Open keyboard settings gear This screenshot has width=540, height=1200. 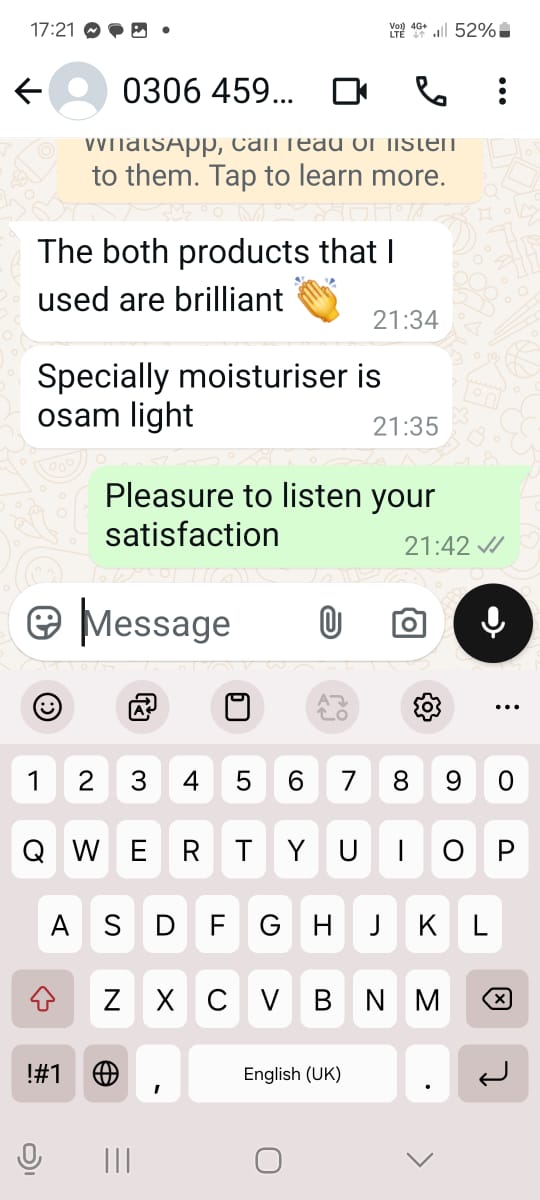pos(427,707)
